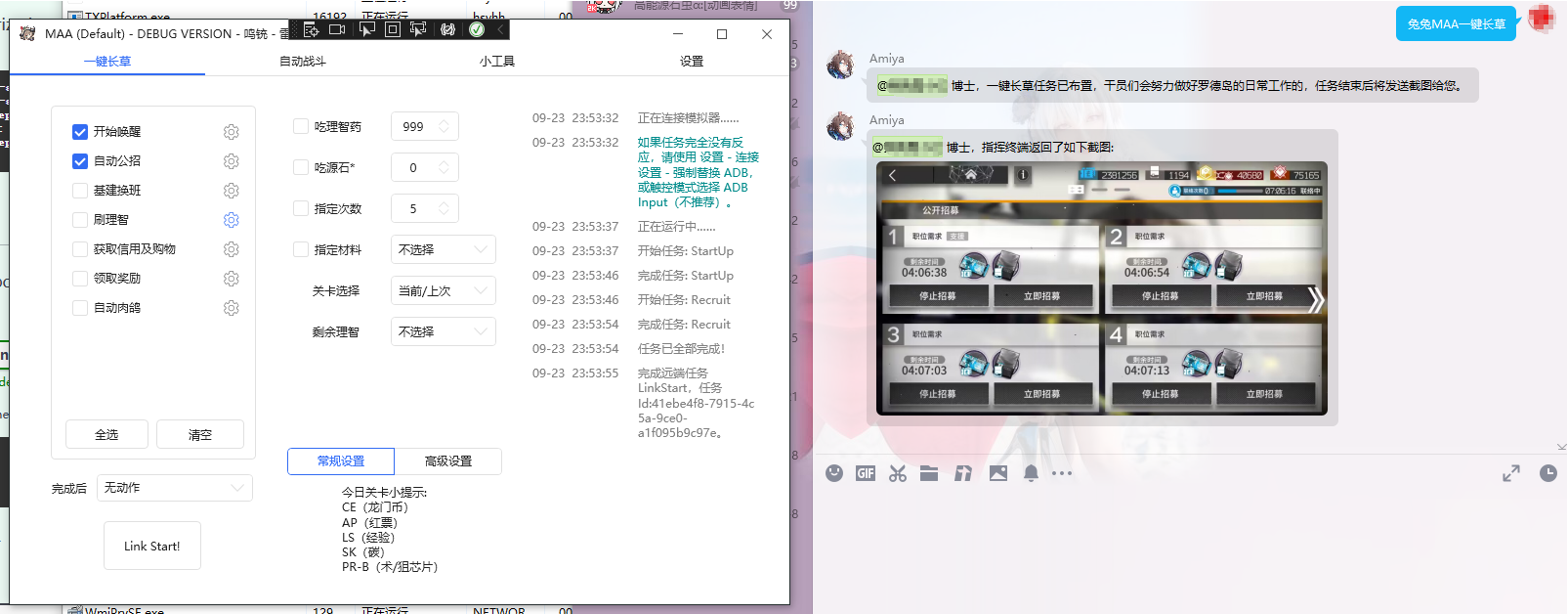Click the bell icon in chat toolbar
The image size is (1568, 614).
(x=1031, y=473)
